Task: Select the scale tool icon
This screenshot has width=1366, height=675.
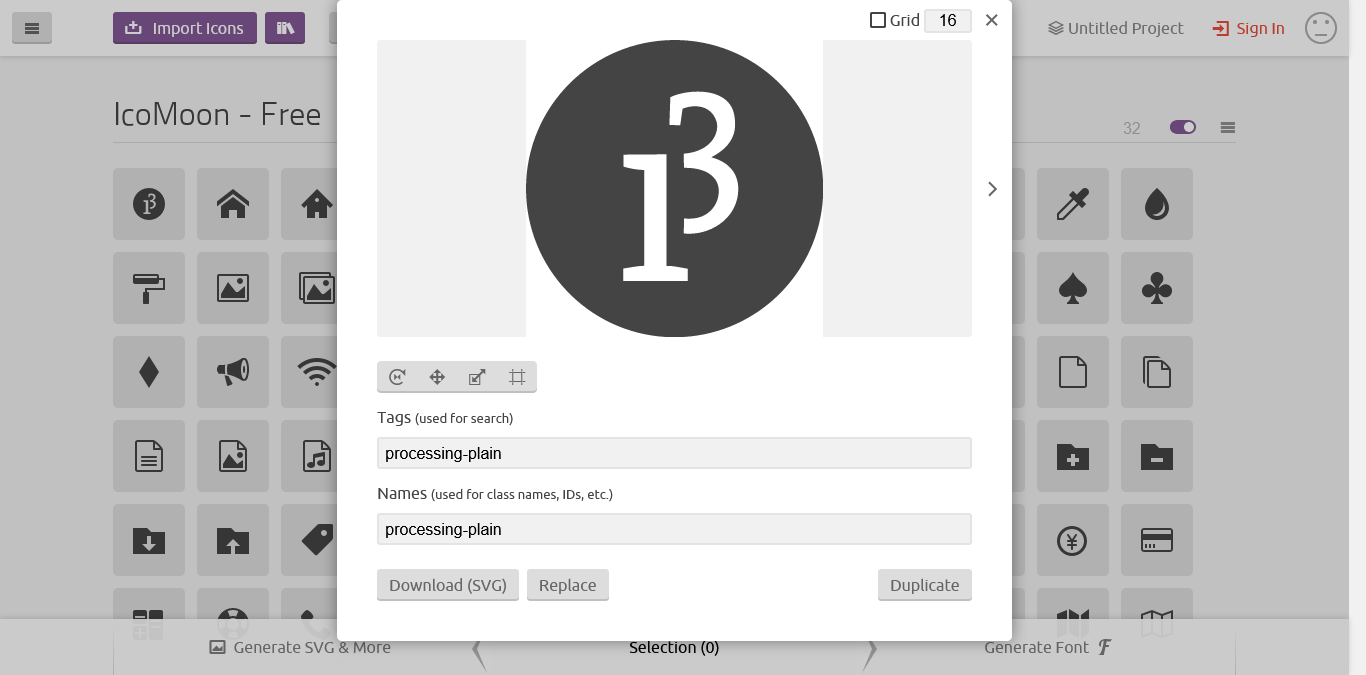Action: [477, 377]
